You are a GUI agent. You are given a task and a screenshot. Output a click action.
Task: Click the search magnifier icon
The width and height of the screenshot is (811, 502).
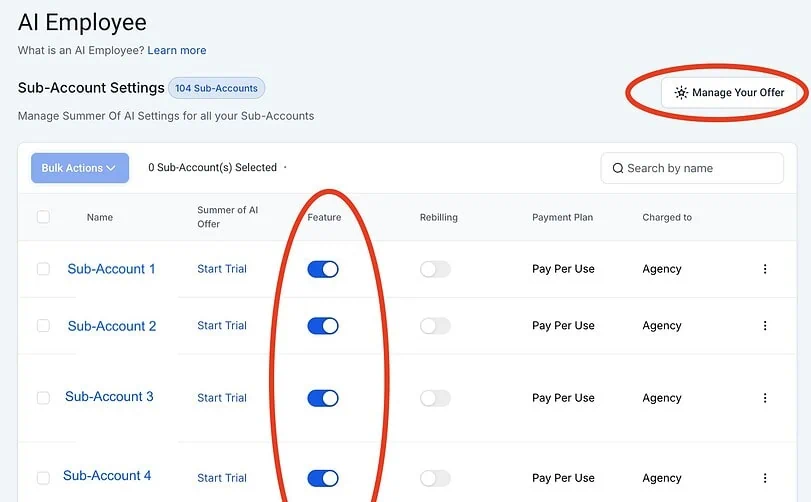(618, 169)
